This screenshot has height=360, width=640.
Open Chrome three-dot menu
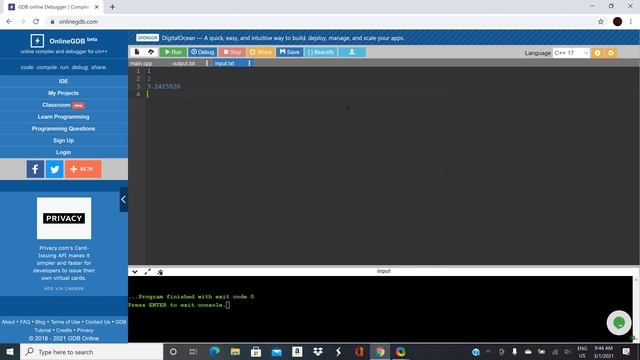(631, 22)
